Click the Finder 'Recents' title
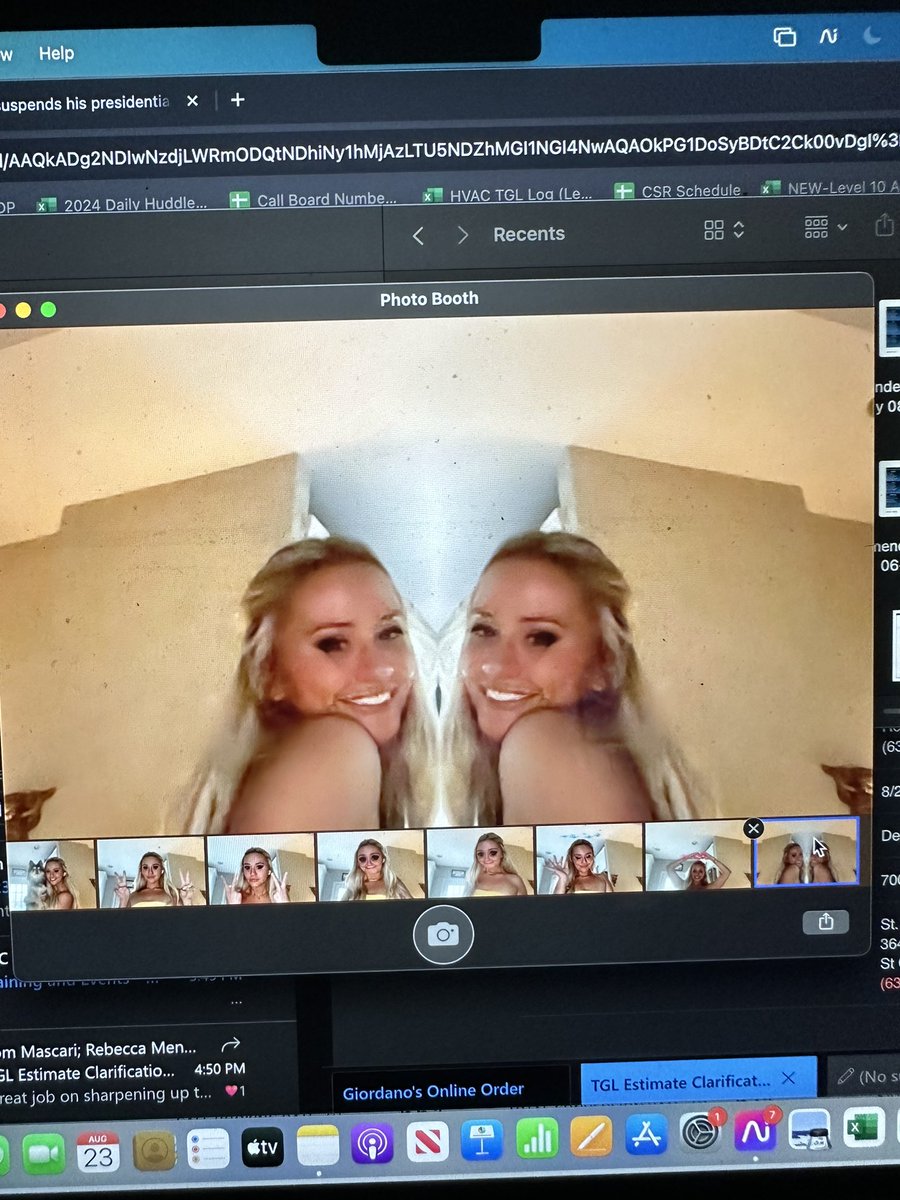 pyautogui.click(x=529, y=234)
